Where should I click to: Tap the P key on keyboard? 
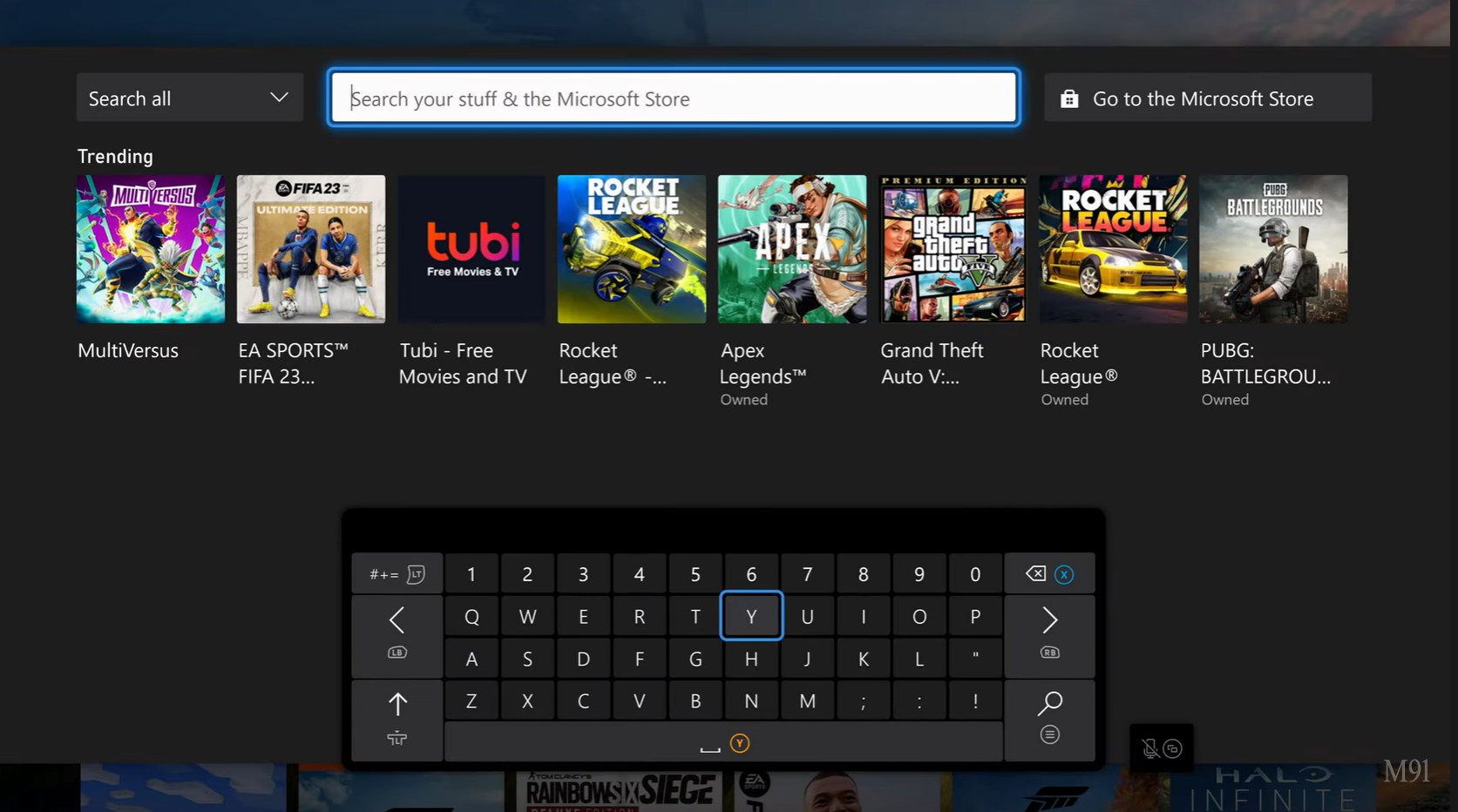975,616
